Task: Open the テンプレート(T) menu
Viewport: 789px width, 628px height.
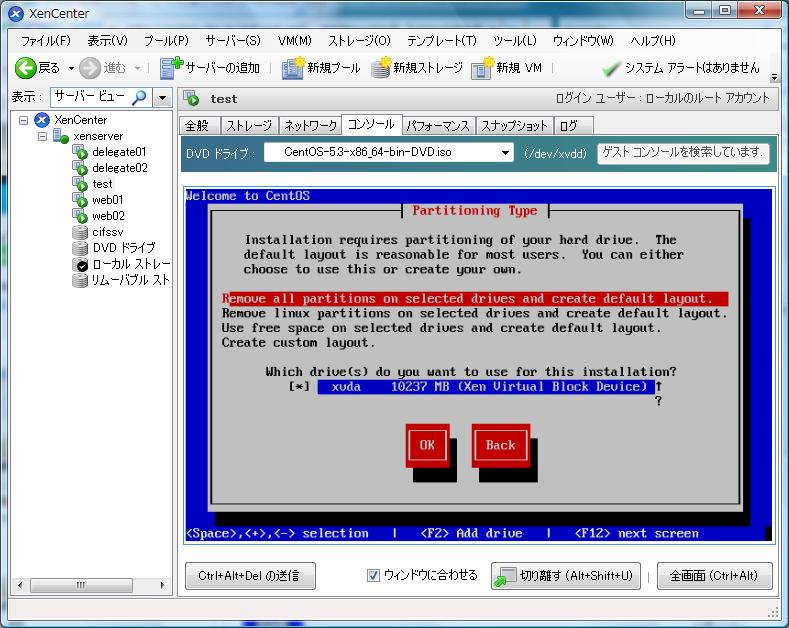Action: click(x=442, y=41)
